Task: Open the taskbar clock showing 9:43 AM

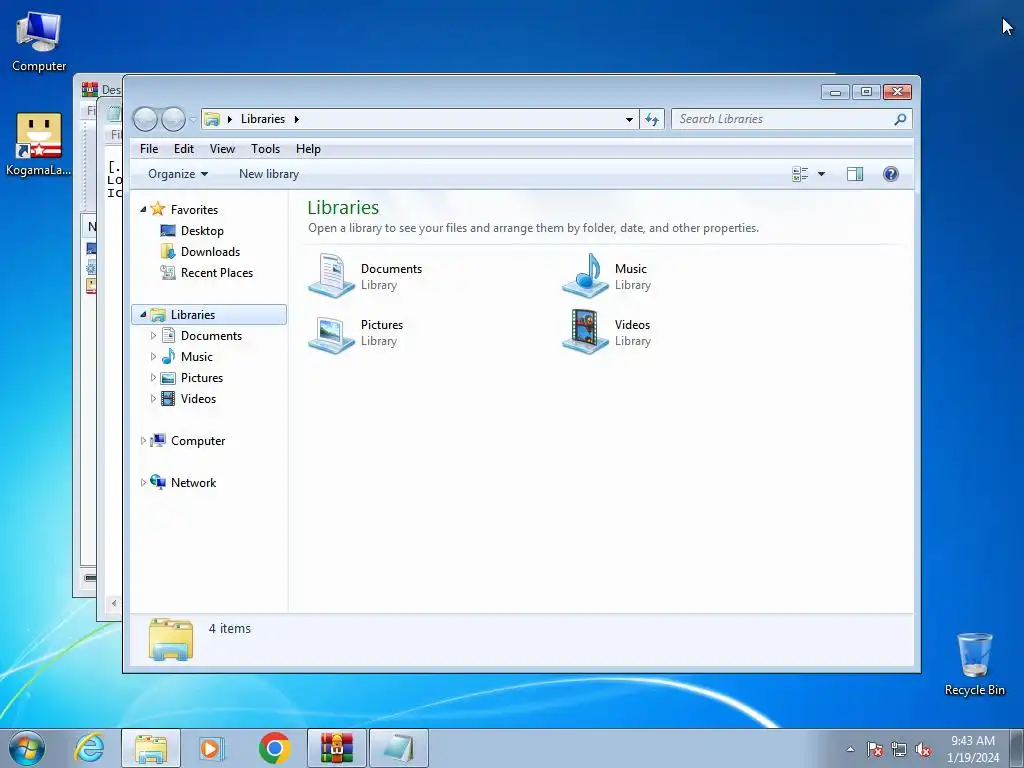Action: 972,749
